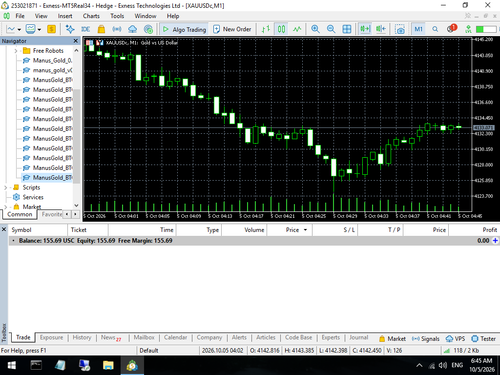Tile chart windows with the grid icon
Screen dimensions: 500x375
347,29
